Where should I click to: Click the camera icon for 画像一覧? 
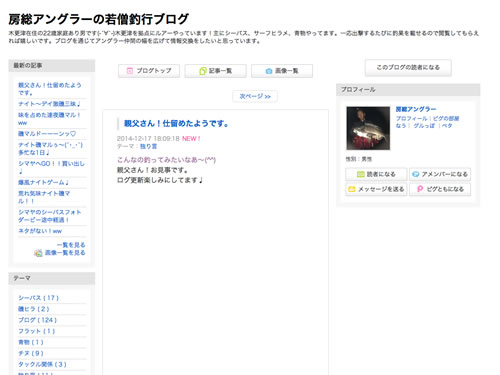click(269, 71)
